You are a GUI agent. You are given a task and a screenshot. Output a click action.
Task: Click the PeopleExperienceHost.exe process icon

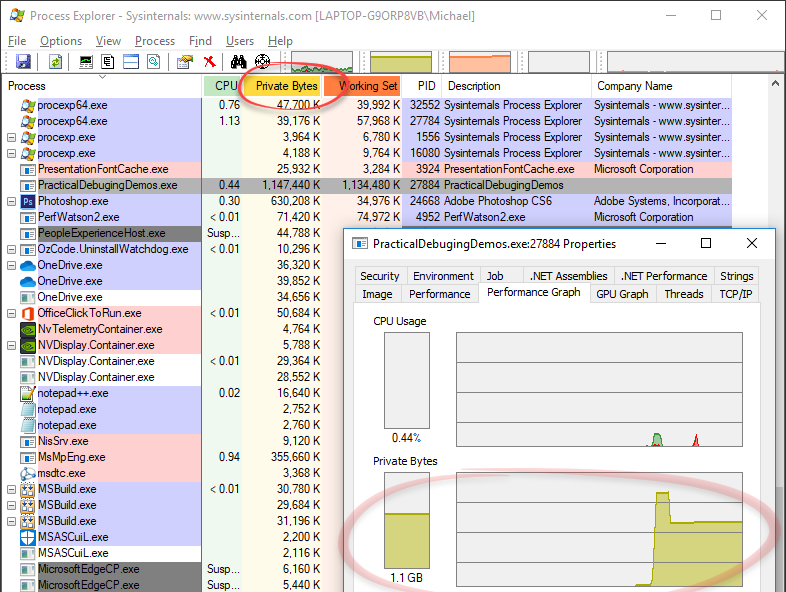tap(28, 234)
